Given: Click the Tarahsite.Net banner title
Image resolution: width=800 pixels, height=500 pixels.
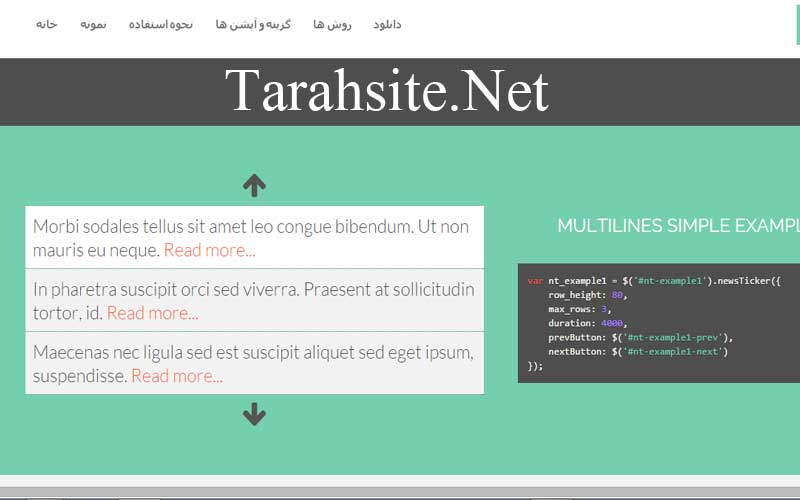Looking at the screenshot, I should point(387,91).
